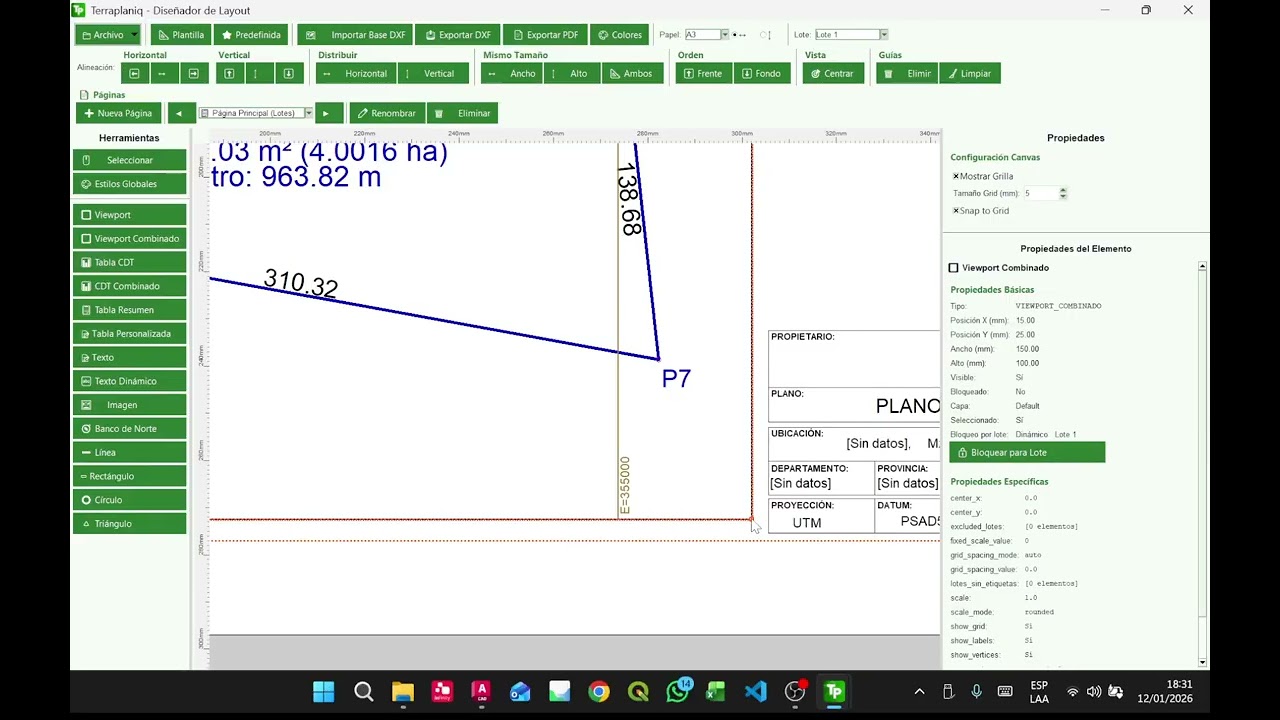The height and width of the screenshot is (720, 1280).
Task: Select the Línea drawing tool
Action: point(129,452)
